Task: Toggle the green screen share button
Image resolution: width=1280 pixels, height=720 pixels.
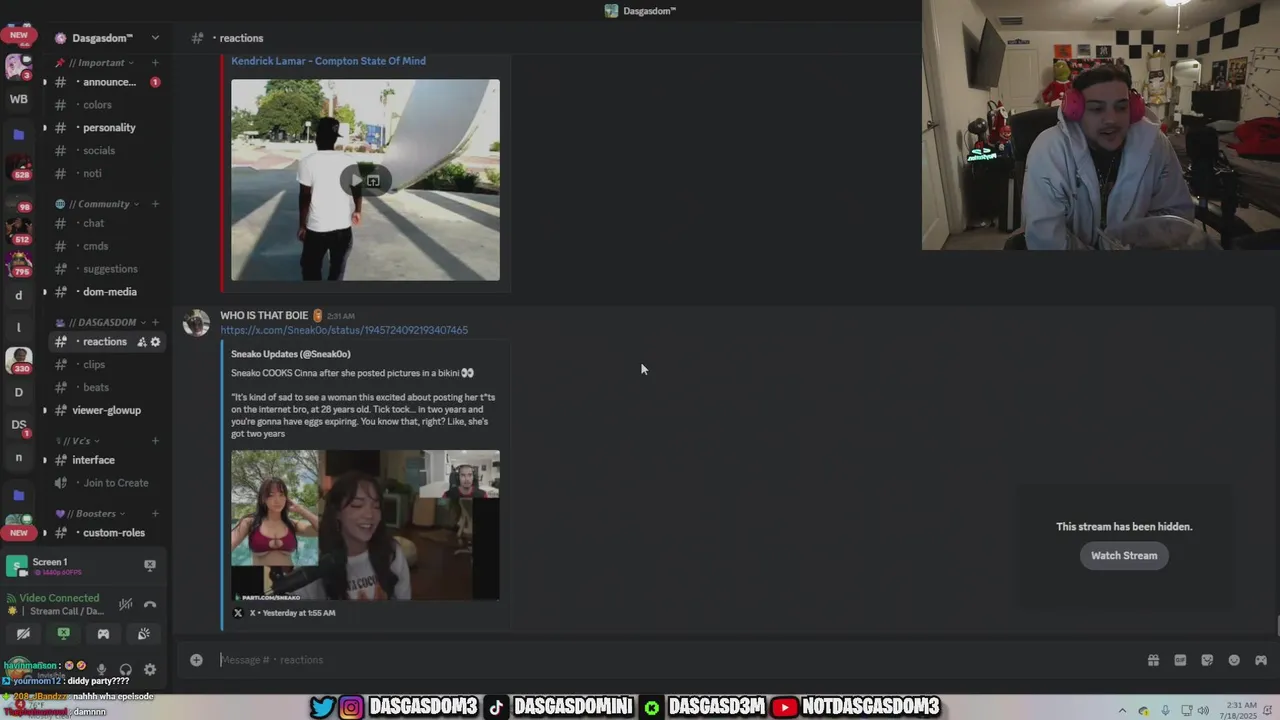Action: pyautogui.click(x=63, y=634)
